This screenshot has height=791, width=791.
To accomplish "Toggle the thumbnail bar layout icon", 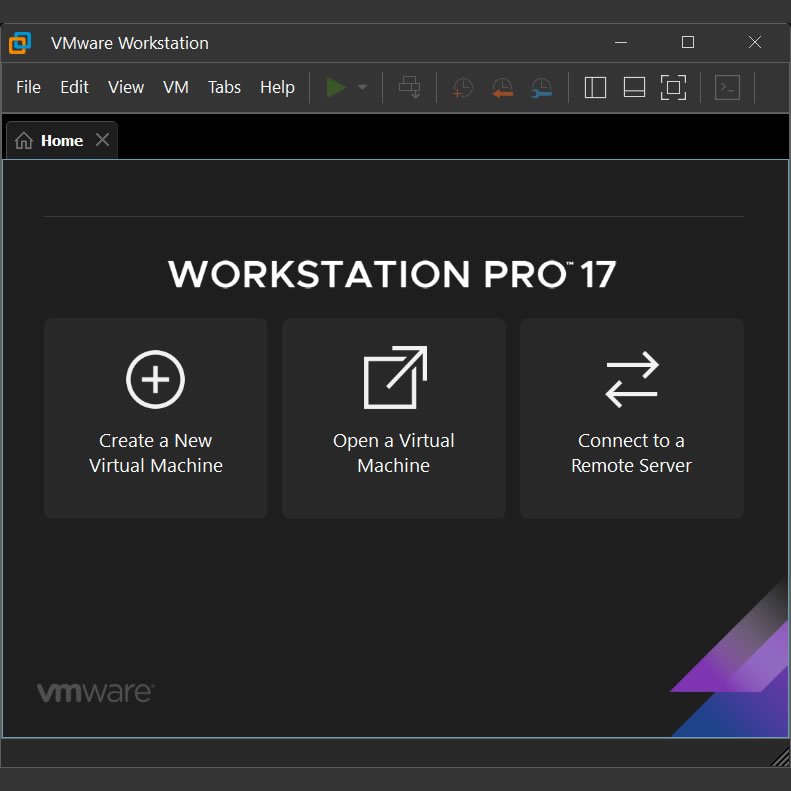I will click(x=634, y=87).
